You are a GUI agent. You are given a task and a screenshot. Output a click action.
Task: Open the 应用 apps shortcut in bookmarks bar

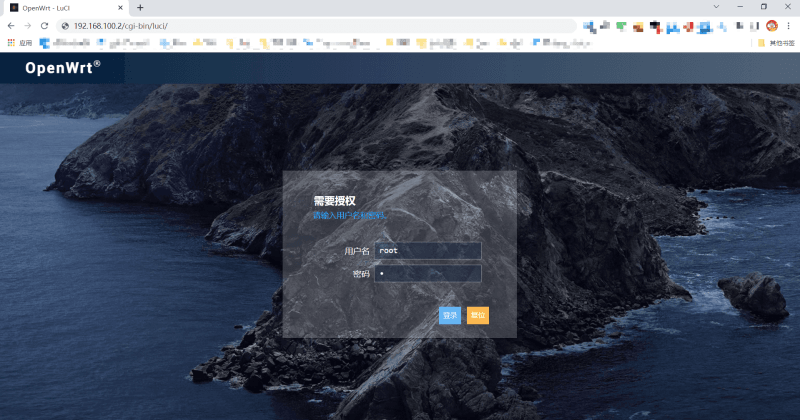pos(20,43)
